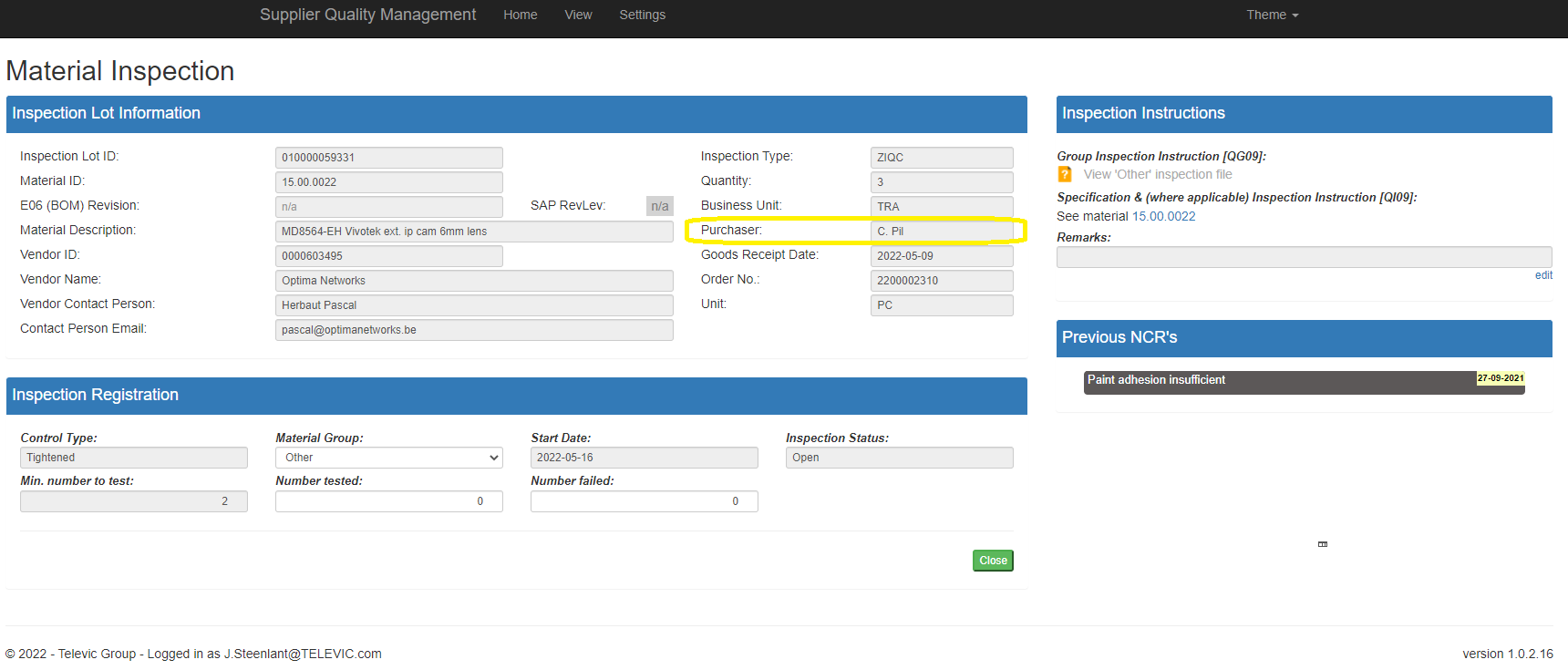Open the Home menu item

coord(520,15)
